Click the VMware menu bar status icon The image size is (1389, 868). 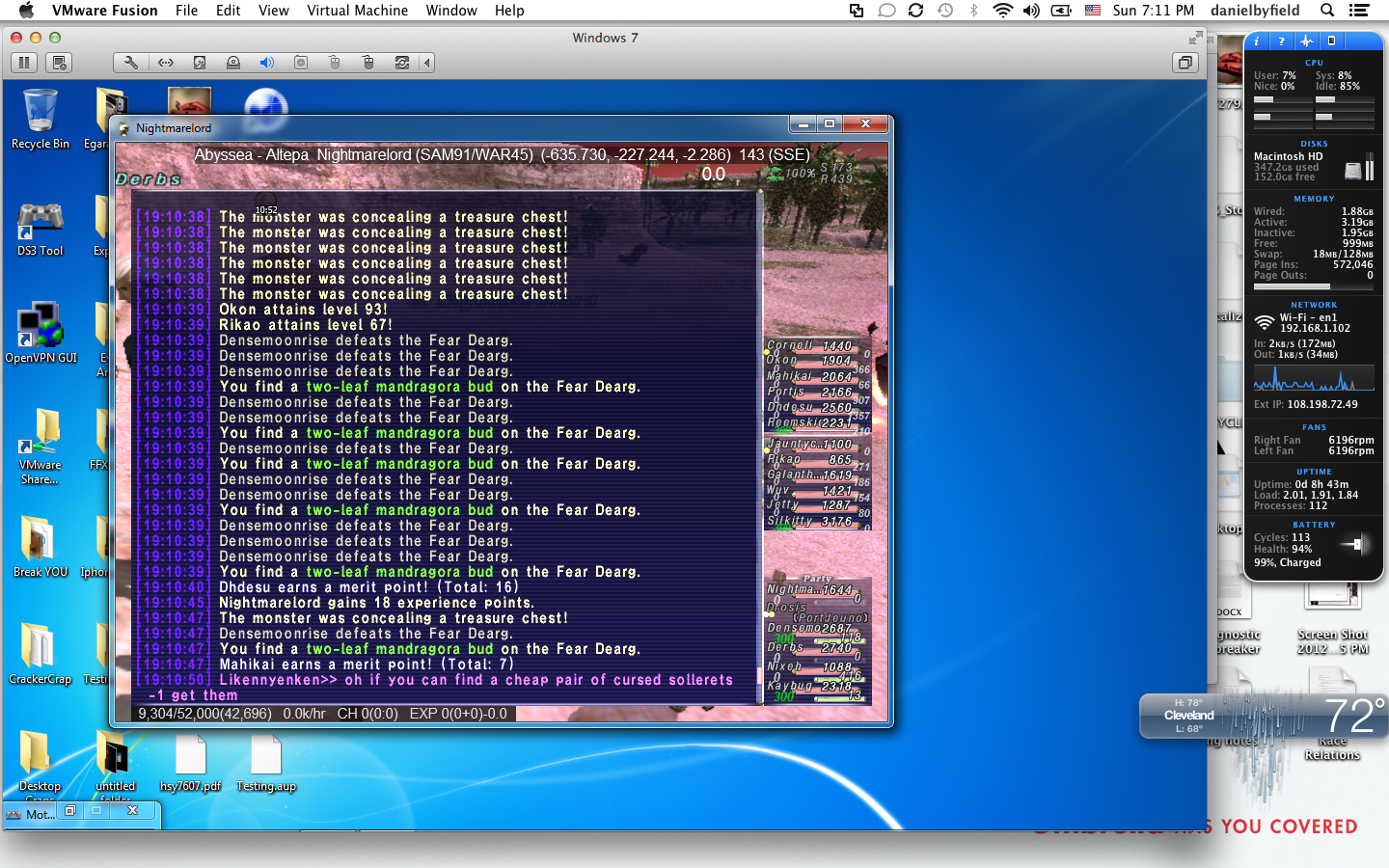click(857, 11)
